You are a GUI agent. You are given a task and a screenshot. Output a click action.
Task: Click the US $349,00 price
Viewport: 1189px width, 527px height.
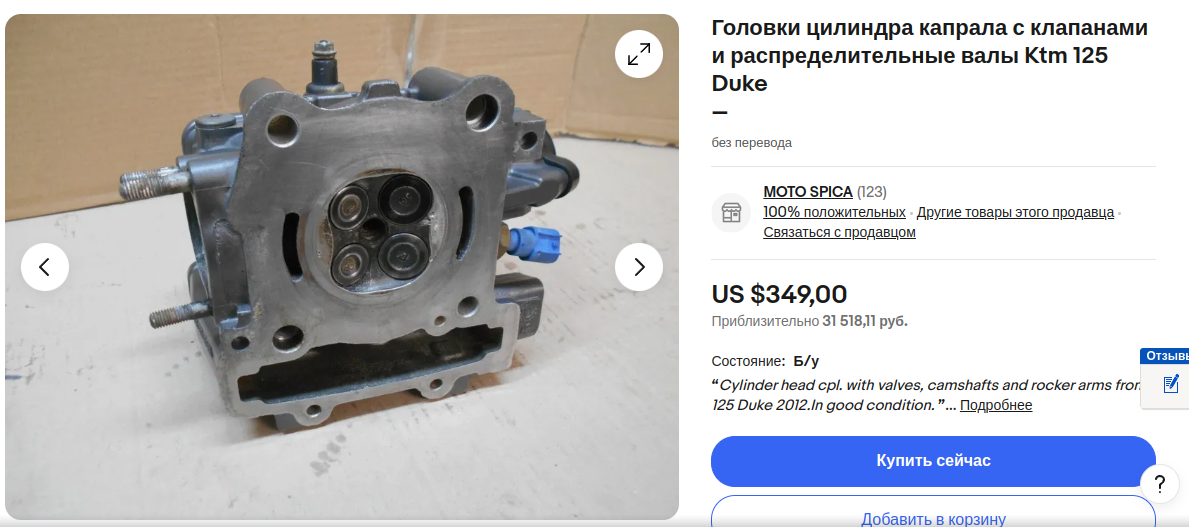[780, 294]
